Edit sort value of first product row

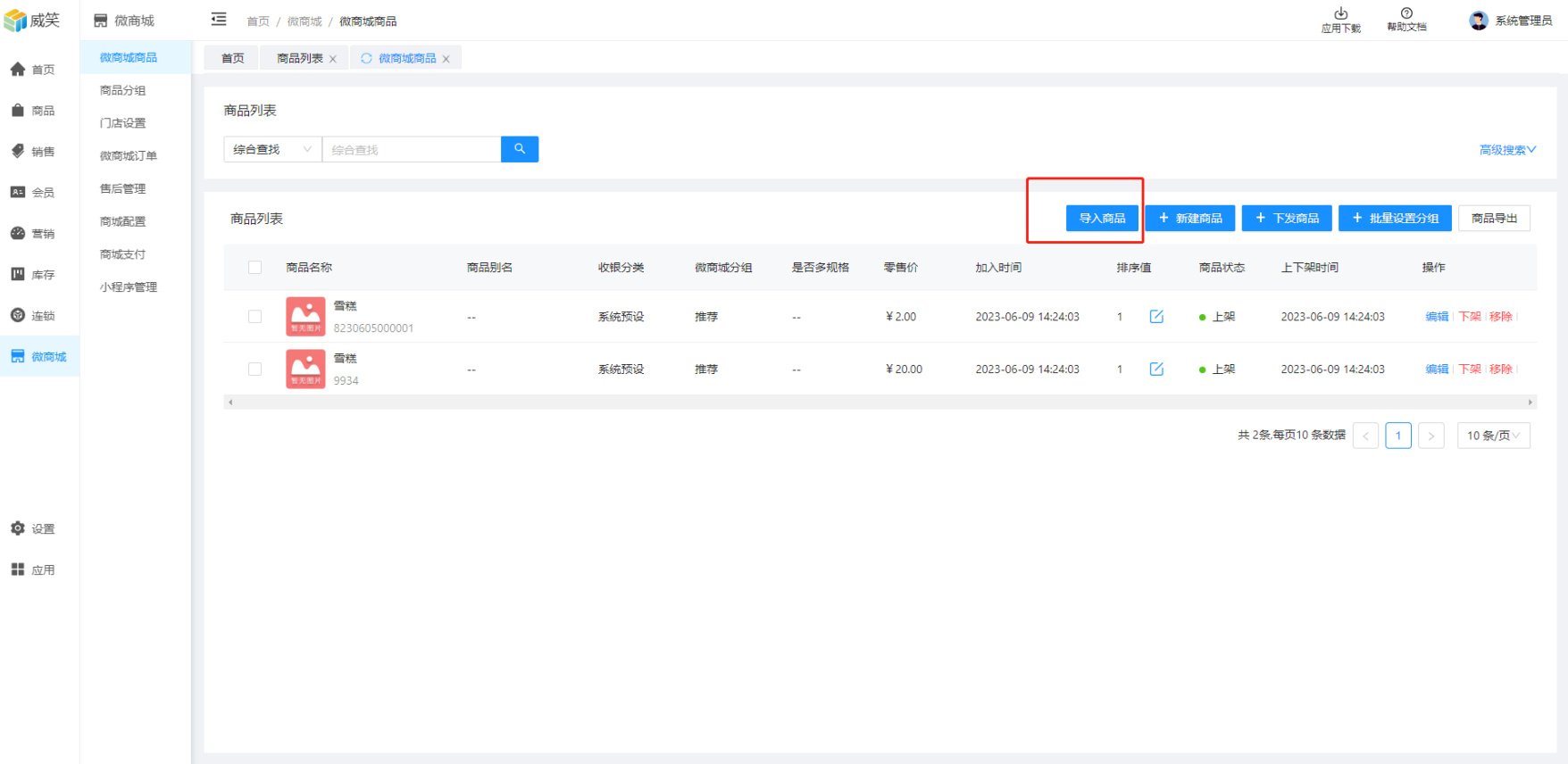1156,317
